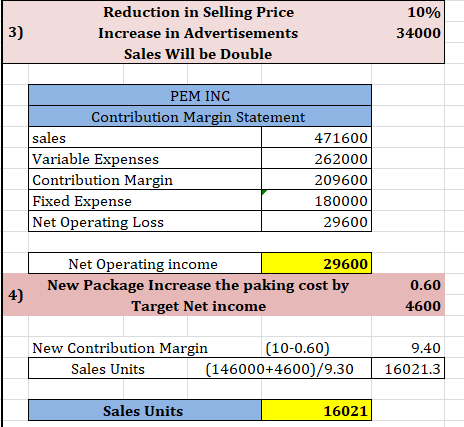
Task: Select the 4600 target income value
Action: [423, 306]
